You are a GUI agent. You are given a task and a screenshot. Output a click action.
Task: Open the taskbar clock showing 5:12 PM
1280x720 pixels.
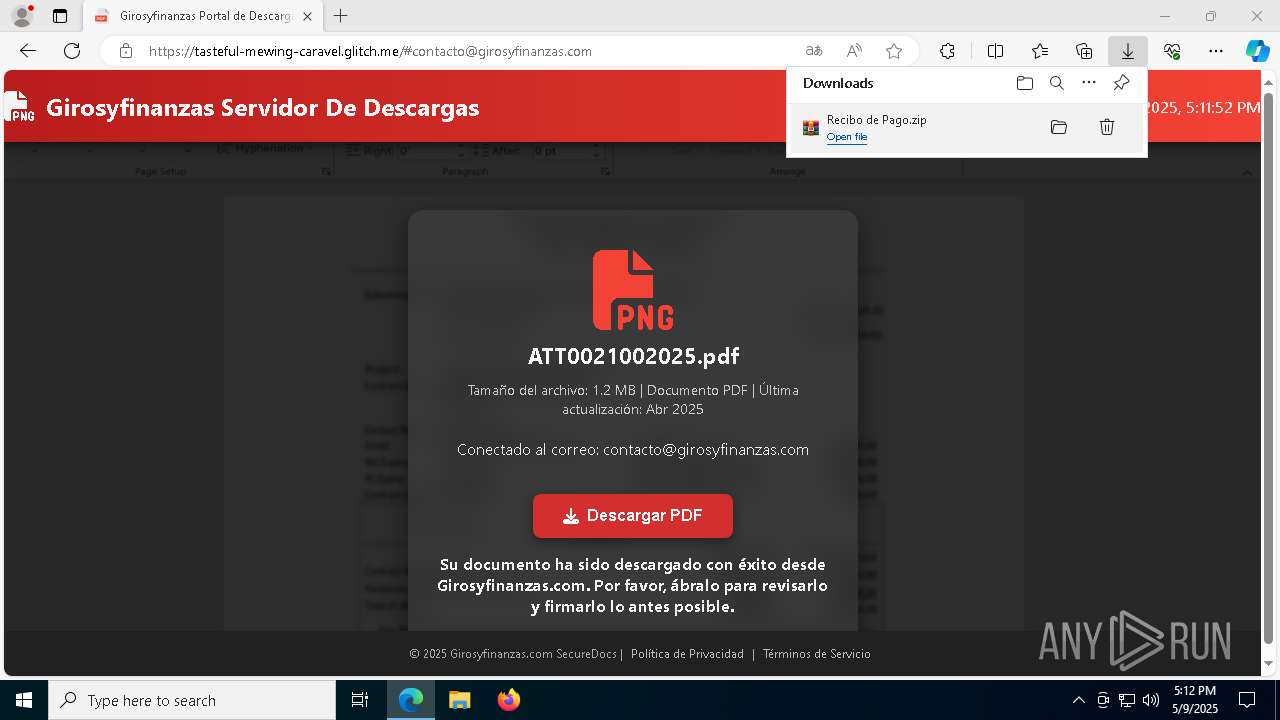coord(1195,700)
